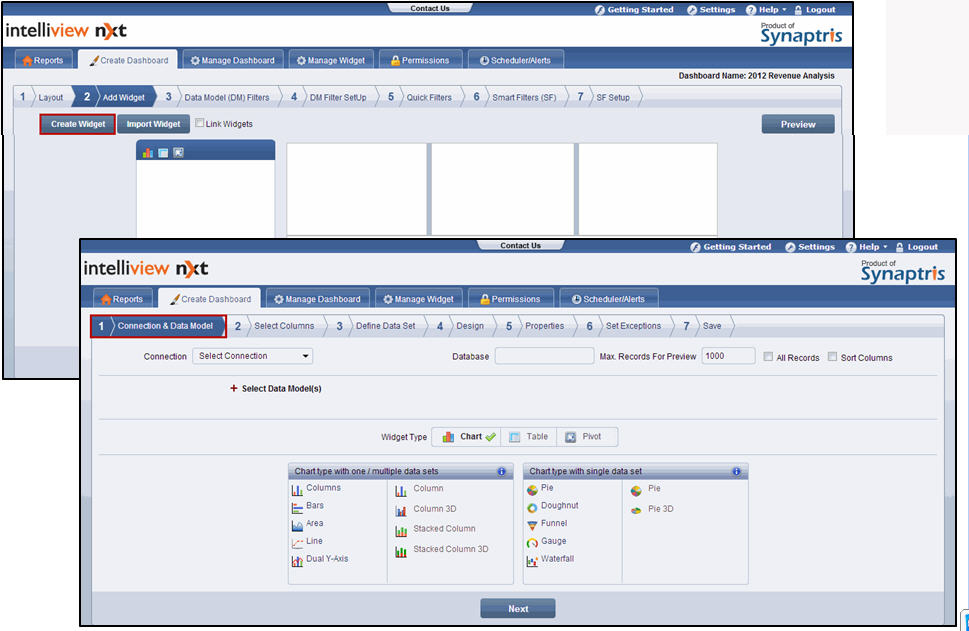Select Table widget type
The width and height of the screenshot is (969, 631).
point(529,437)
